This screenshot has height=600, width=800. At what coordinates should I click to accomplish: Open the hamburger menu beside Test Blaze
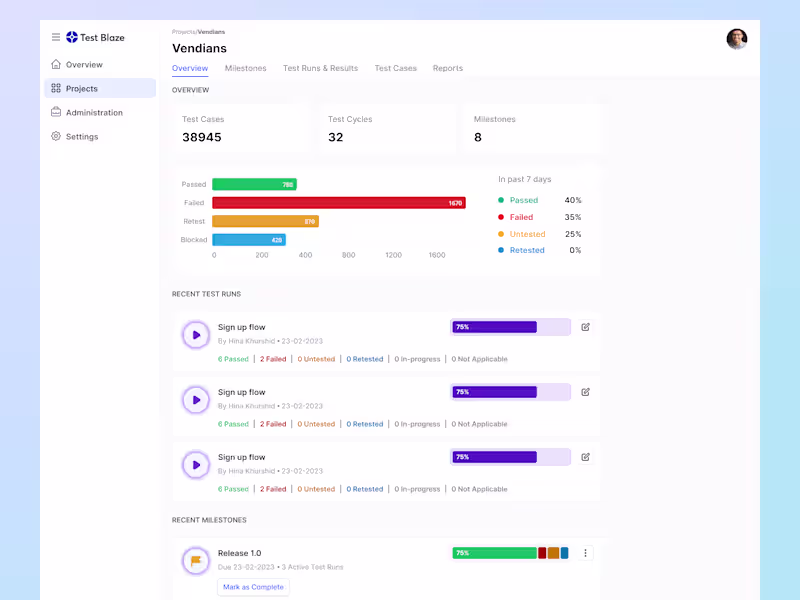pos(56,37)
